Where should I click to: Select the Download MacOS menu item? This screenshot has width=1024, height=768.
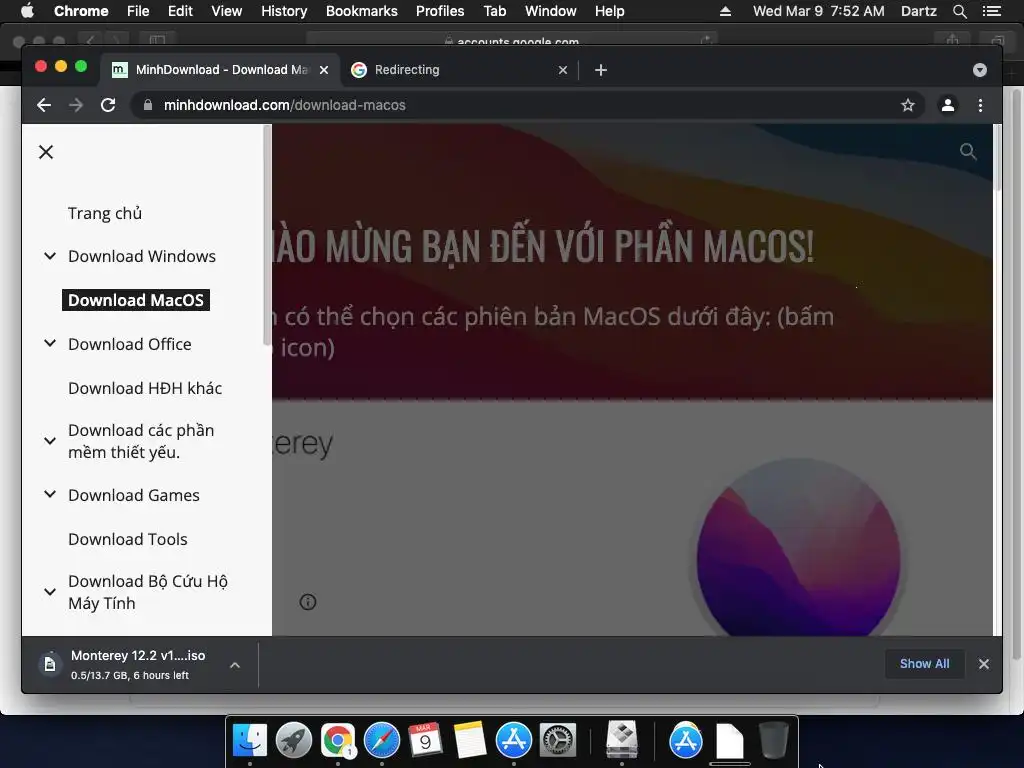coord(136,300)
